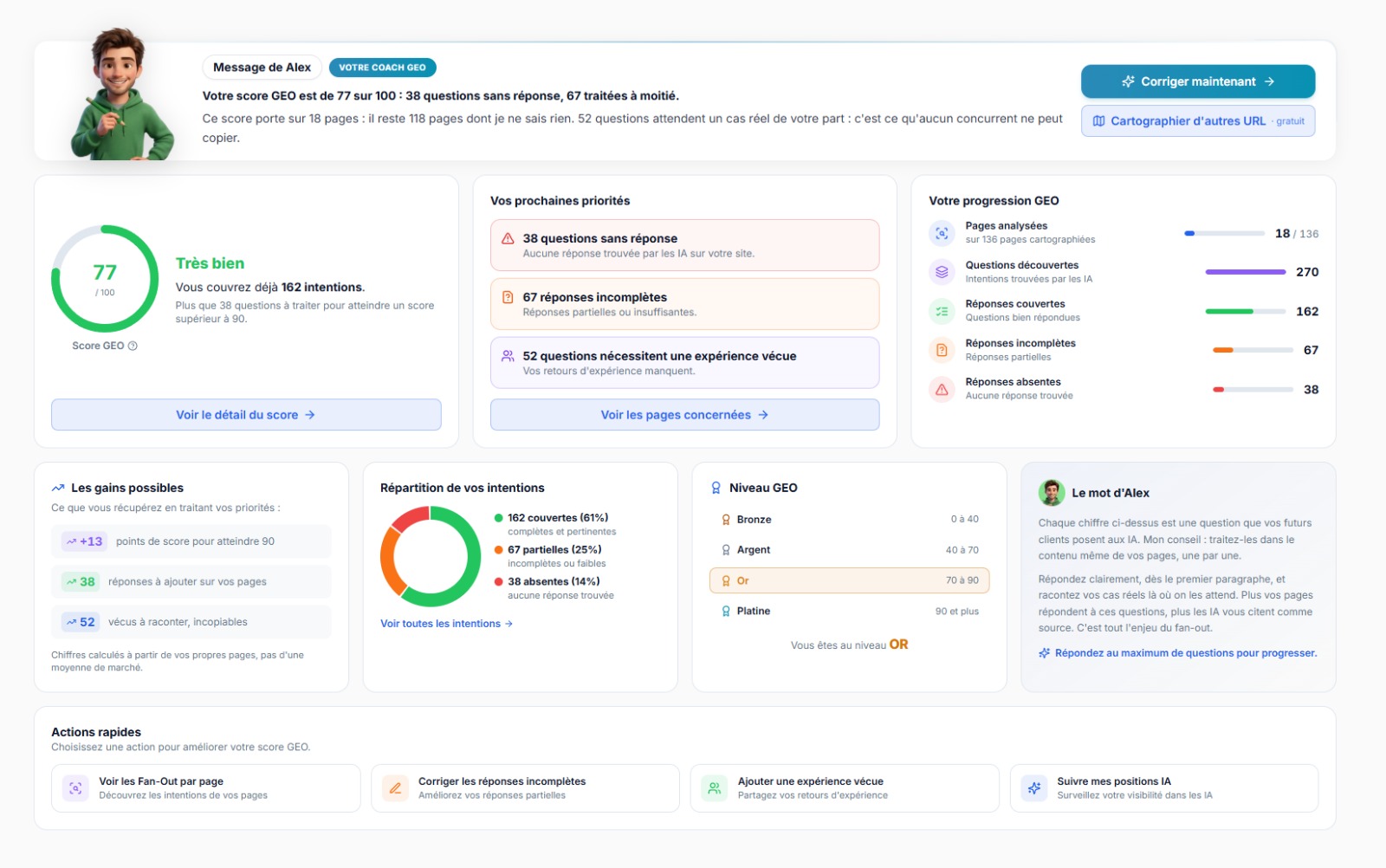Click the 270 questions découvertes value
The height and width of the screenshot is (868, 1386).
tap(1307, 272)
